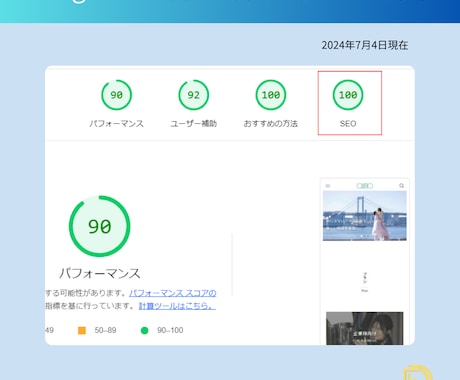Image resolution: width=460 pixels, height=380 pixels.
Task: Click the green logo in page preview
Action: tap(365, 186)
